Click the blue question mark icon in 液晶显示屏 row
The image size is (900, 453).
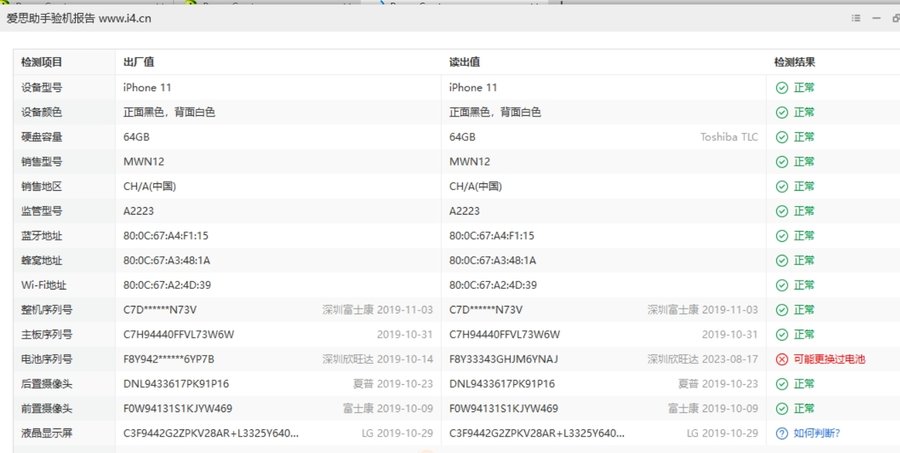point(782,433)
